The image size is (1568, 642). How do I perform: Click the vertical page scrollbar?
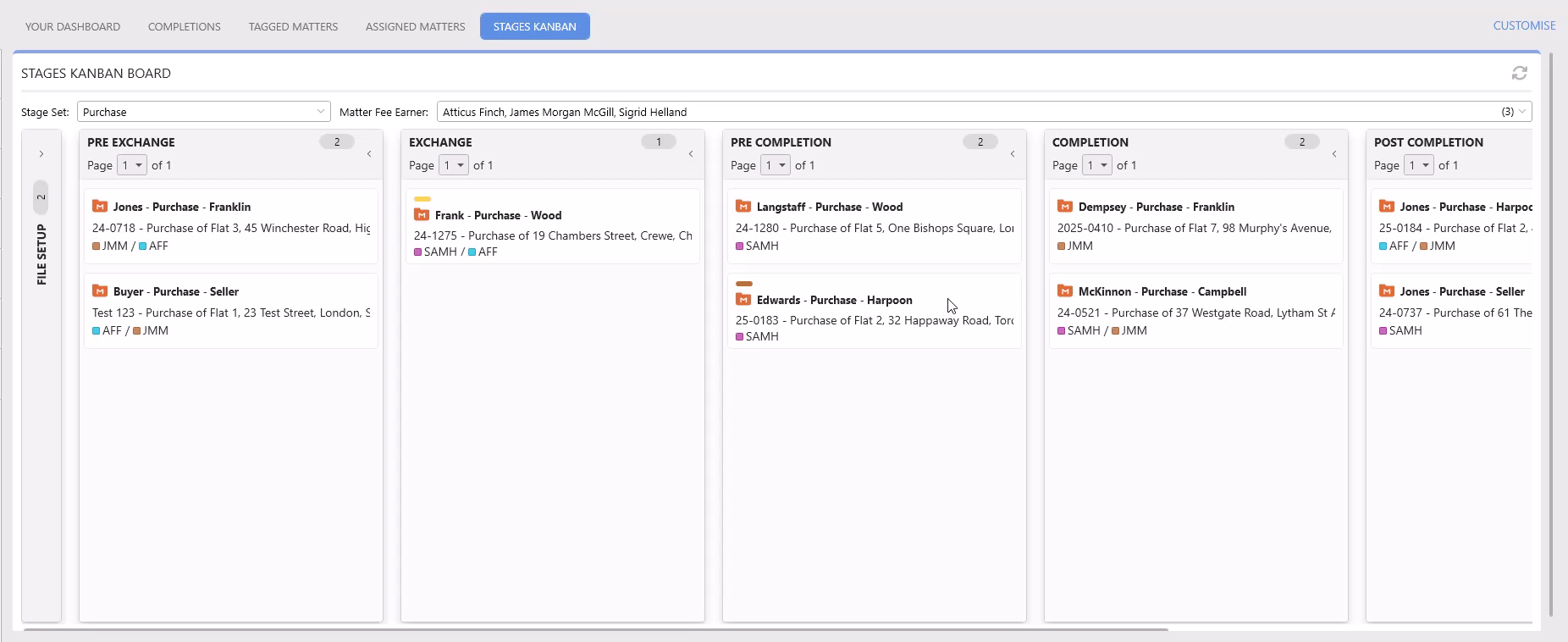pos(1551,335)
